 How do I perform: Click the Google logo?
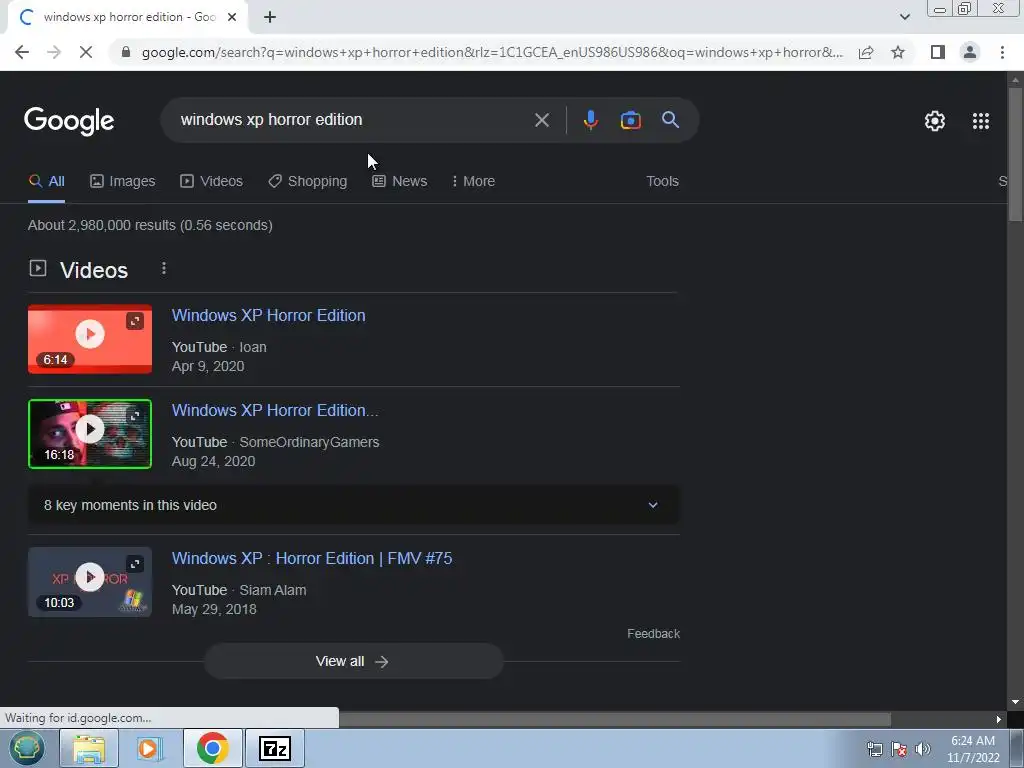click(69, 121)
